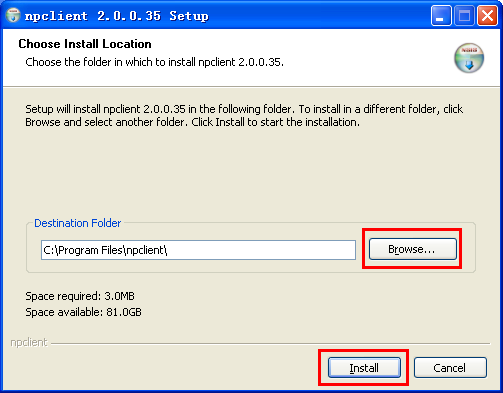Click the 'Browse and select another folder' instruction line
503x393 pixels.
pyautogui.click(x=193, y=122)
